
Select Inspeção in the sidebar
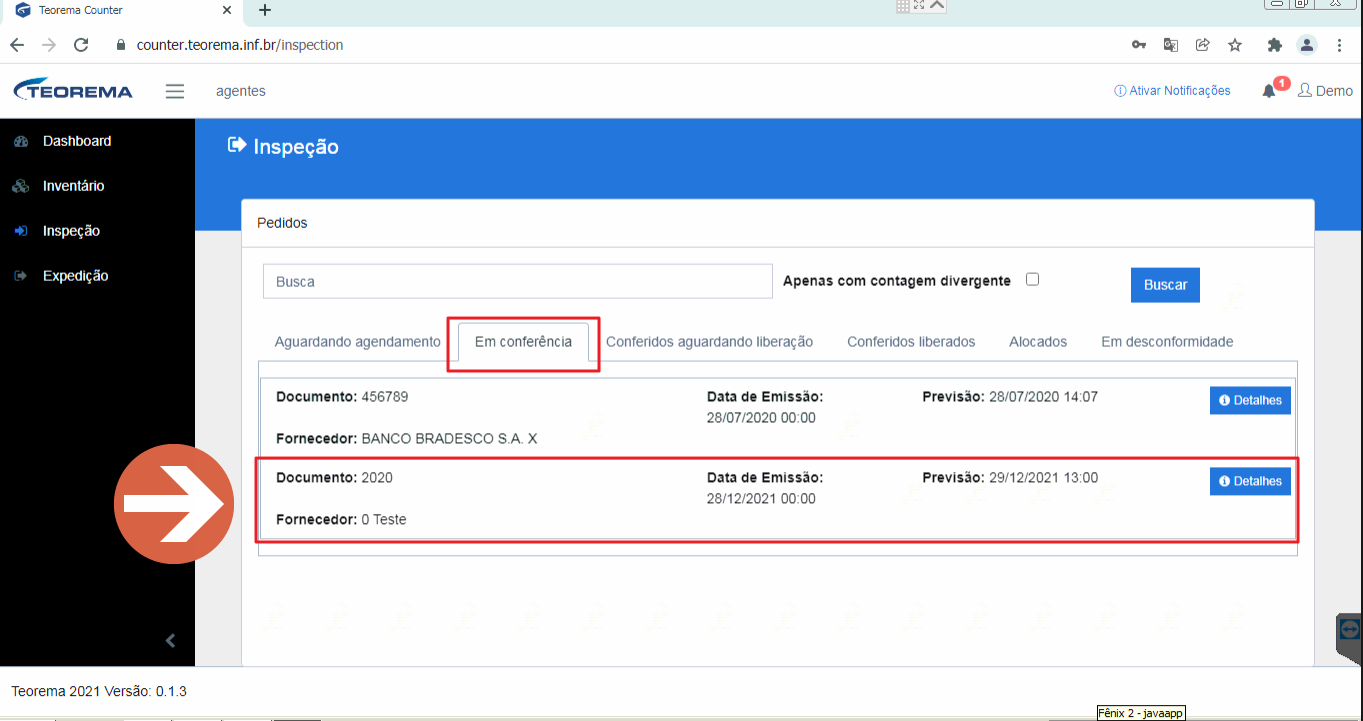click(71, 231)
